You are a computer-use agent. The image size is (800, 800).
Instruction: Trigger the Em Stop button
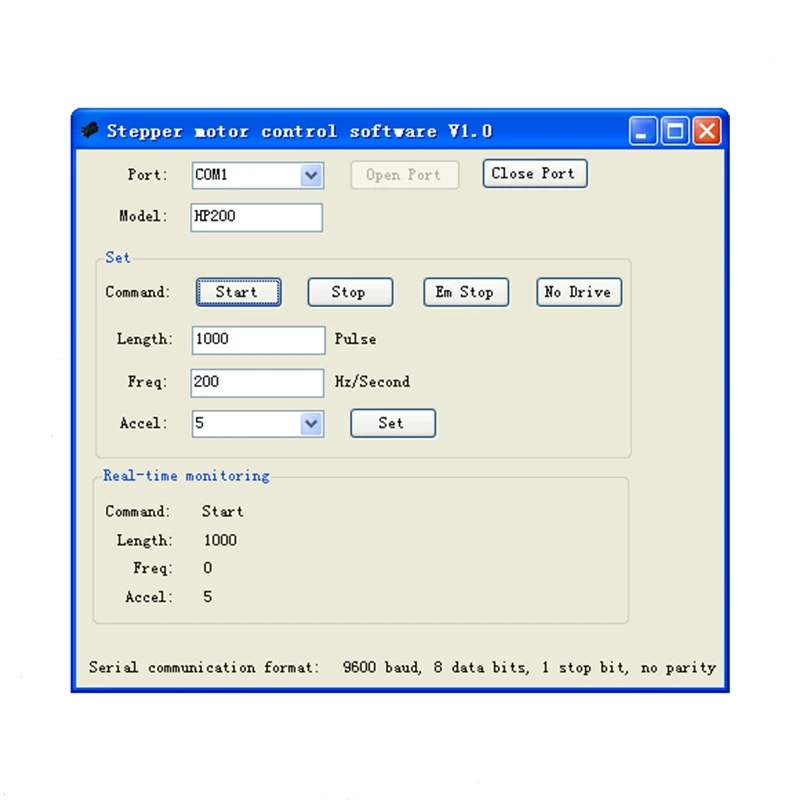point(466,292)
